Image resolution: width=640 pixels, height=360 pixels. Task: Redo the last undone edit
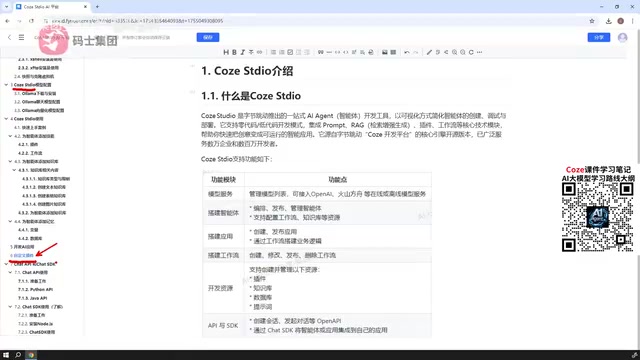click(416, 52)
